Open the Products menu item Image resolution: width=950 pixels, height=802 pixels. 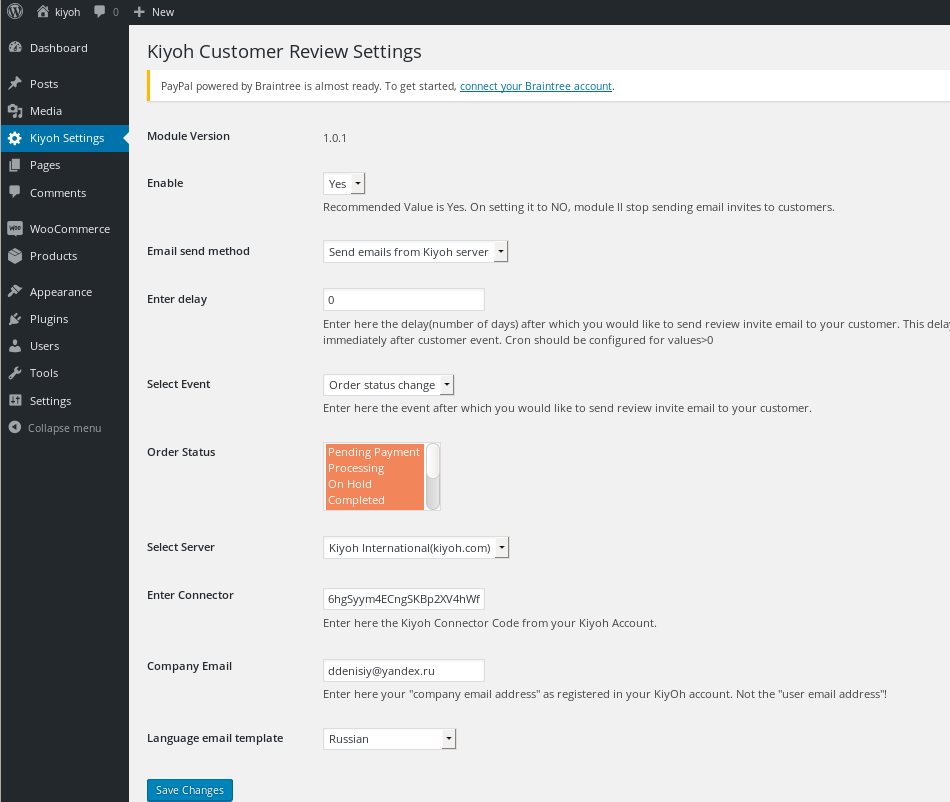[x=65, y=256]
